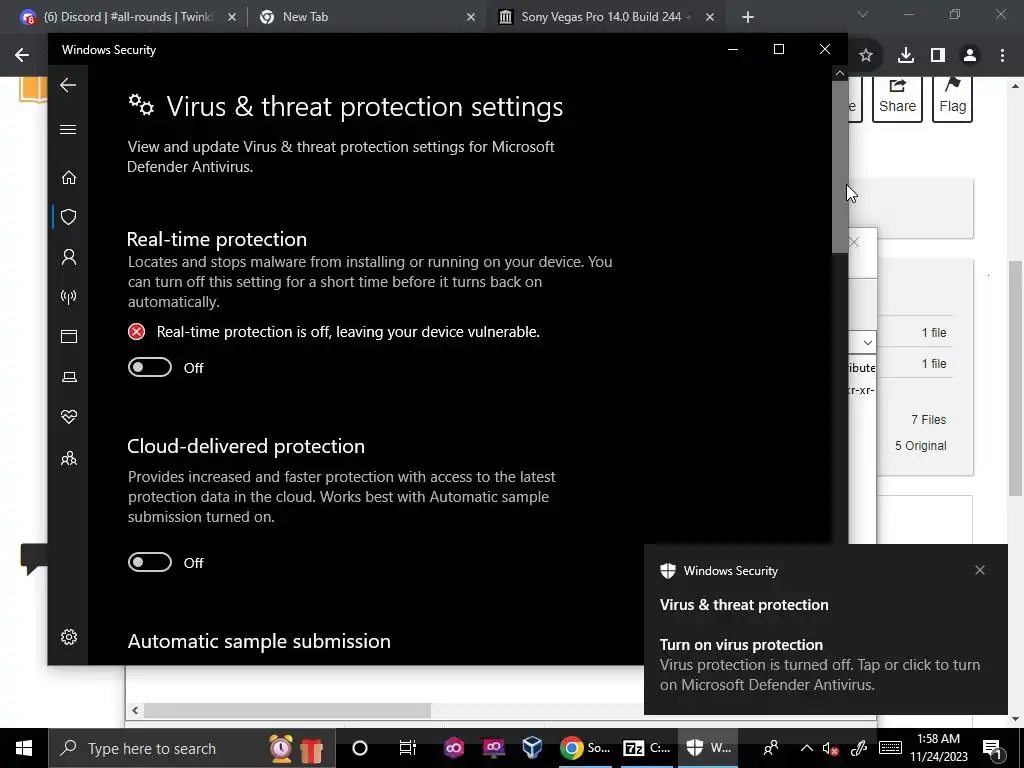Screen dimensions: 1024x768
Task: Open Windows Security from the taskbar
Action: 709,748
